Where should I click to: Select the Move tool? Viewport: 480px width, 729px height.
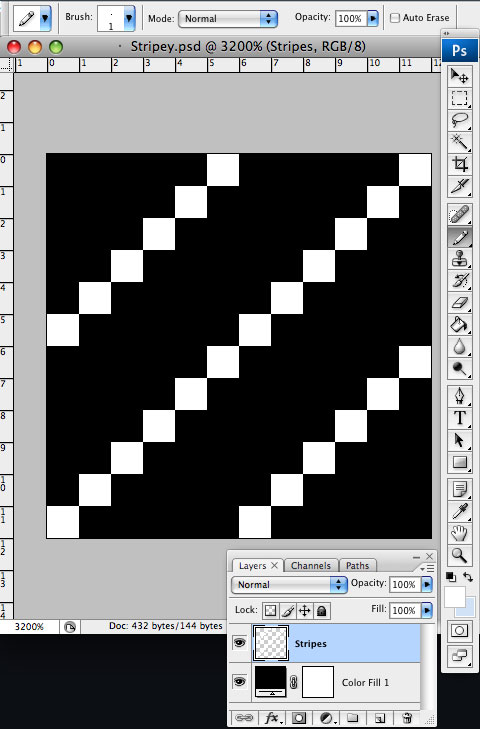click(x=460, y=76)
